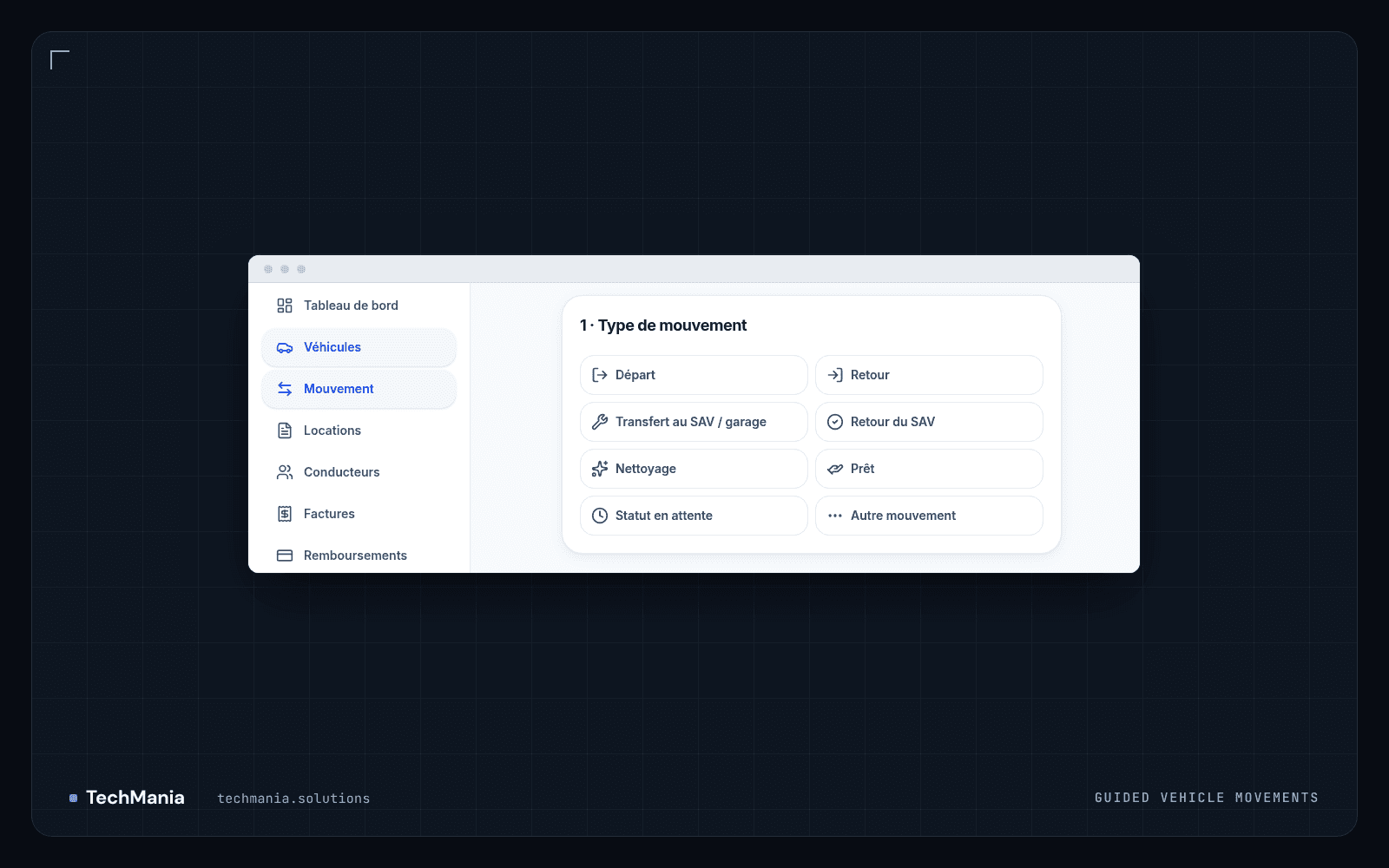The width and height of the screenshot is (1389, 868).
Task: Click the GUIDED VEHICLE MOVEMENTS caption
Action: tap(1207, 798)
